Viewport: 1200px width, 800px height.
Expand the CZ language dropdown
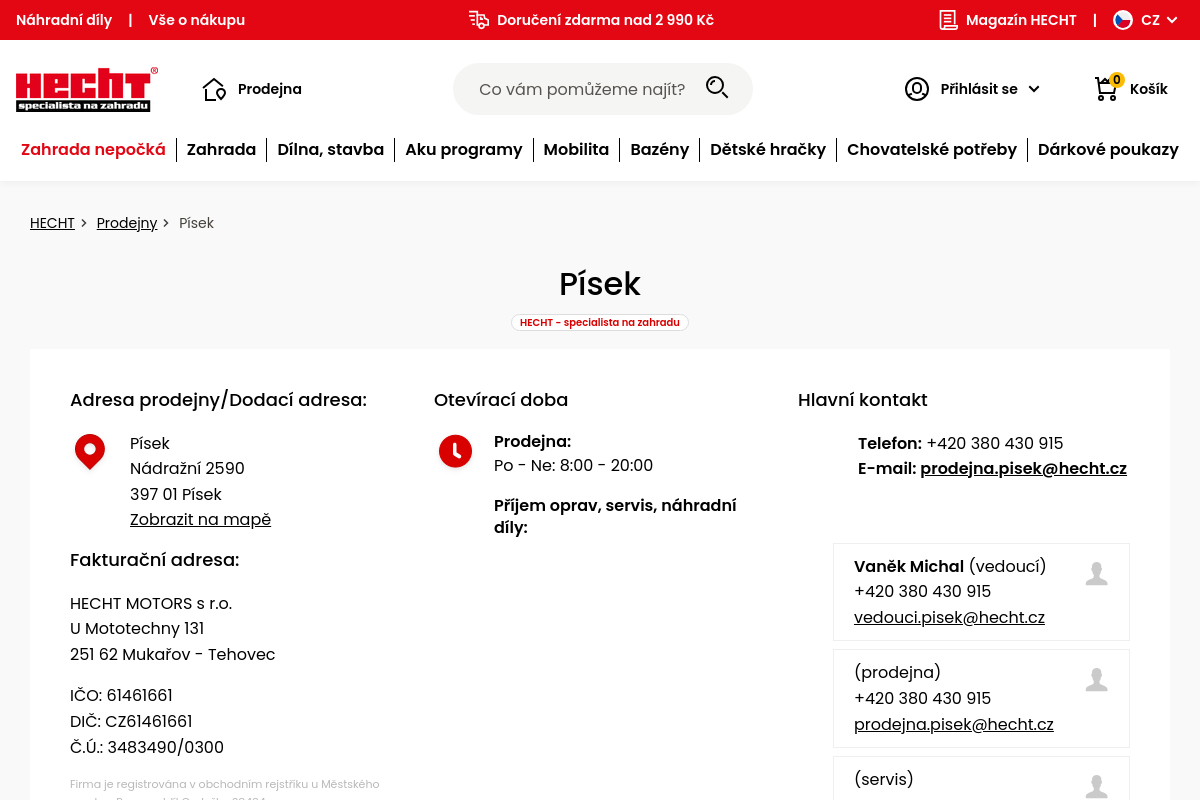coord(1160,20)
